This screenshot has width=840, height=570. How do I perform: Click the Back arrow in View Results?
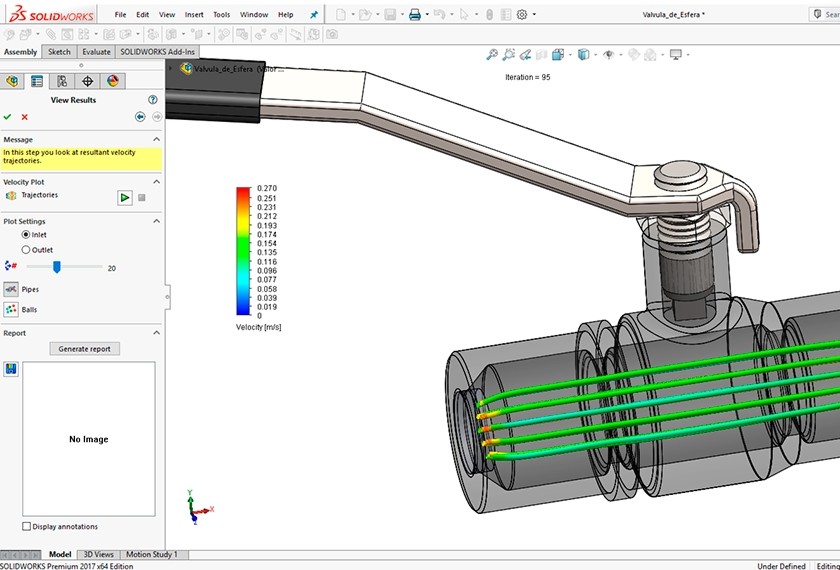pyautogui.click(x=140, y=117)
